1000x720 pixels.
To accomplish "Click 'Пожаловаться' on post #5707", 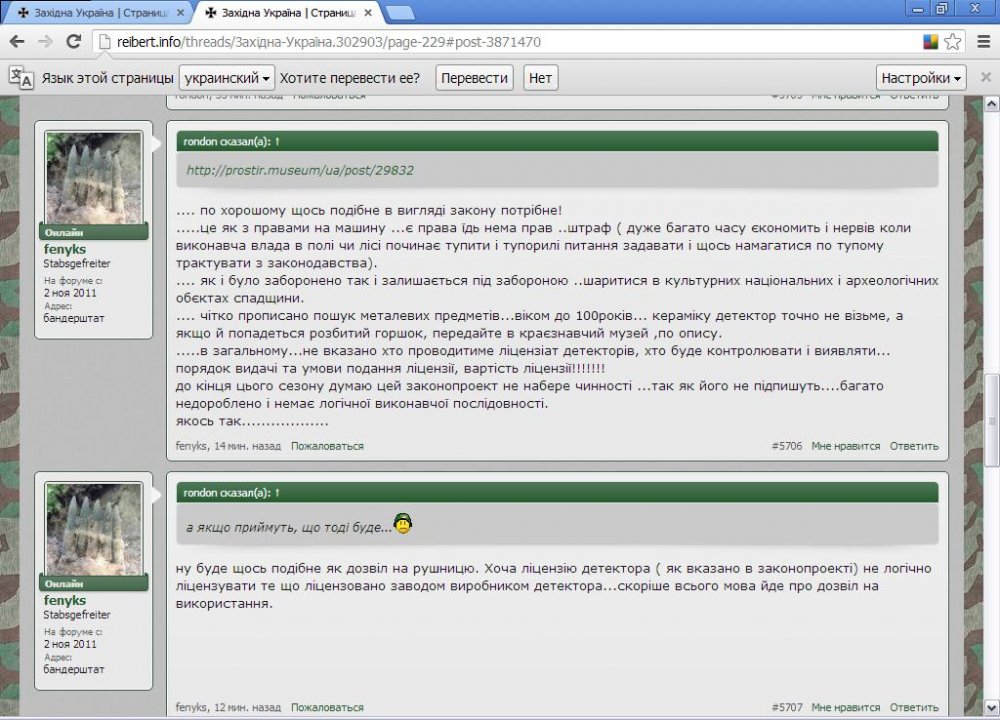I will pyautogui.click(x=327, y=707).
